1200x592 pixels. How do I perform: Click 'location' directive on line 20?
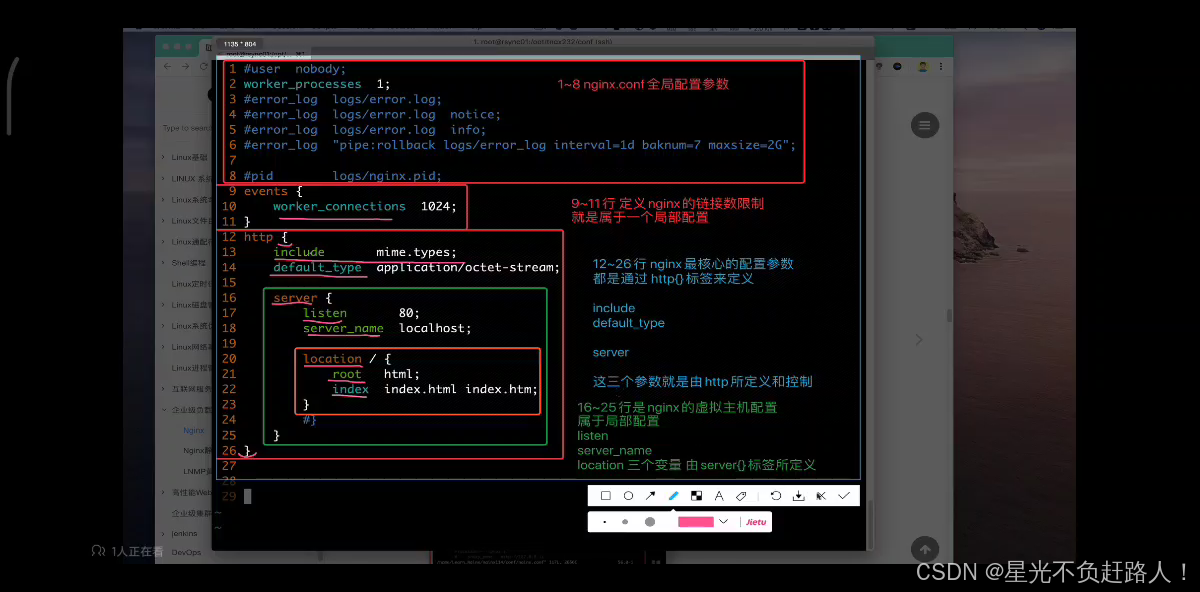(332, 358)
